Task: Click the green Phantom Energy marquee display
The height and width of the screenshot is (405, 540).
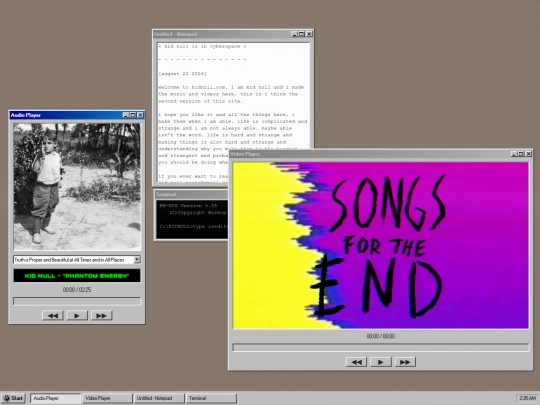Action: pos(77,276)
